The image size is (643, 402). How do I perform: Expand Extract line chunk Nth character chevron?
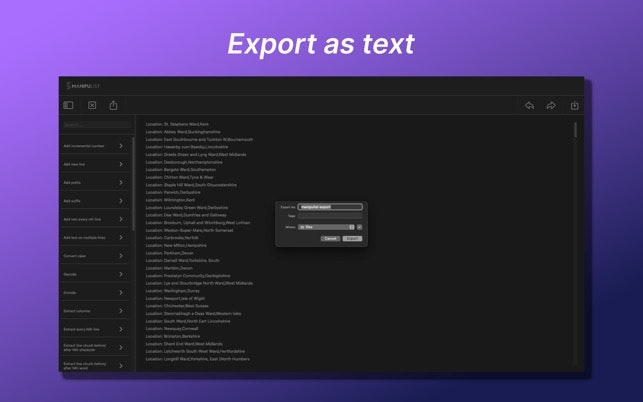coord(121,347)
